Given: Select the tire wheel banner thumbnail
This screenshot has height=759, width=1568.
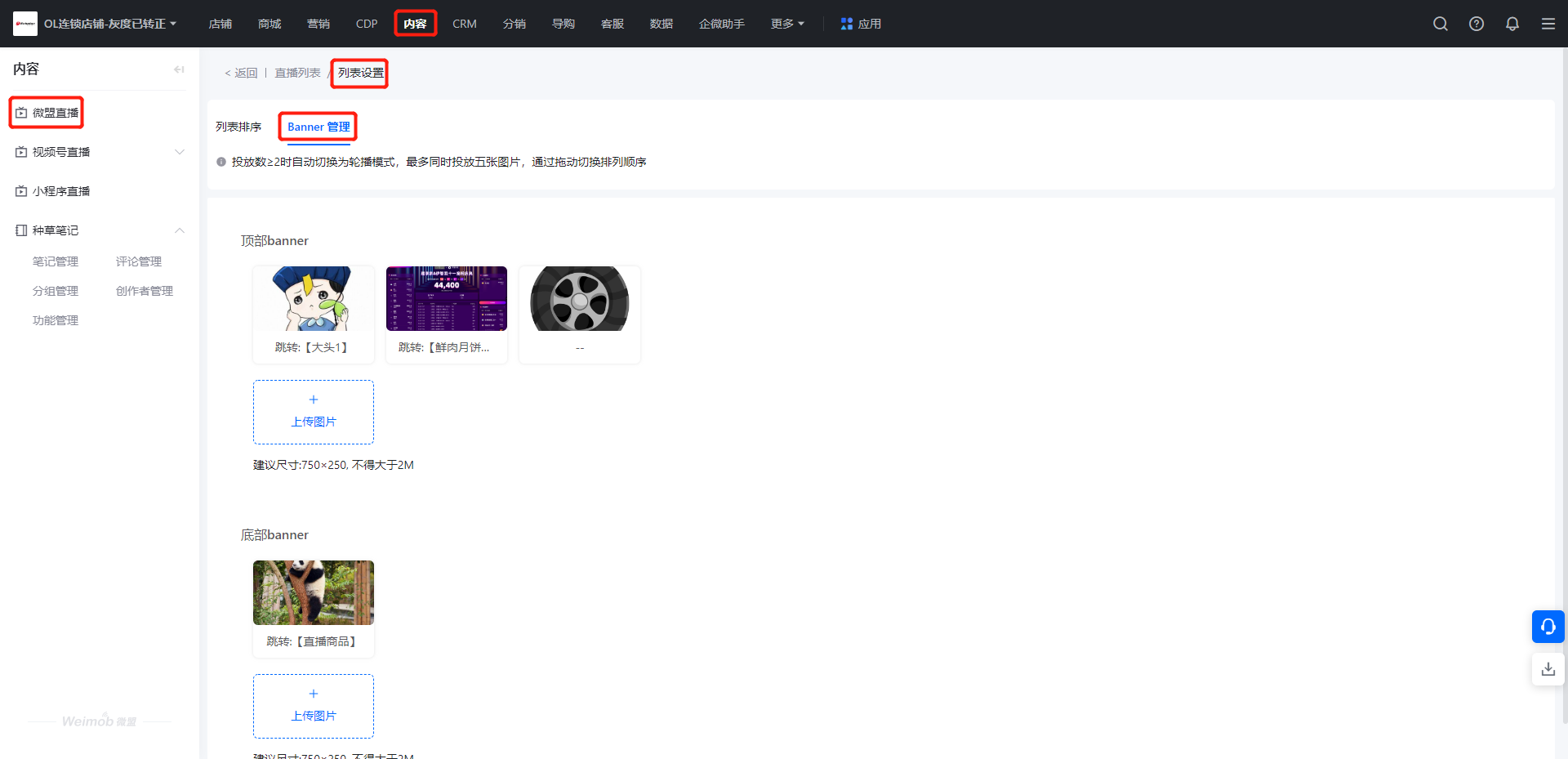Looking at the screenshot, I should point(580,298).
